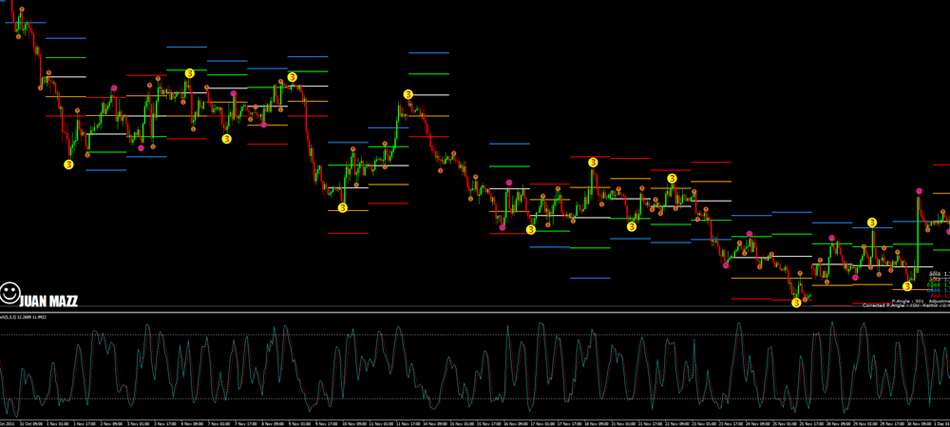This screenshot has height=427, width=950.
Task: Click the colored level legend above P.Angle text
Action: coord(937,282)
